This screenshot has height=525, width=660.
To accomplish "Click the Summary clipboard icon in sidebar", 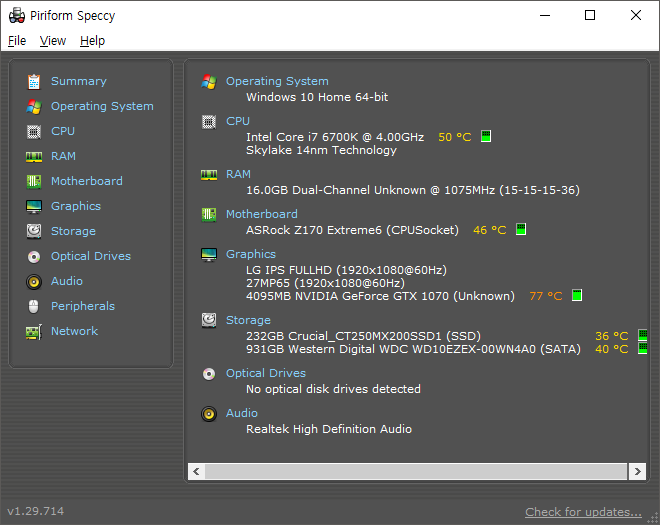I will [34, 82].
